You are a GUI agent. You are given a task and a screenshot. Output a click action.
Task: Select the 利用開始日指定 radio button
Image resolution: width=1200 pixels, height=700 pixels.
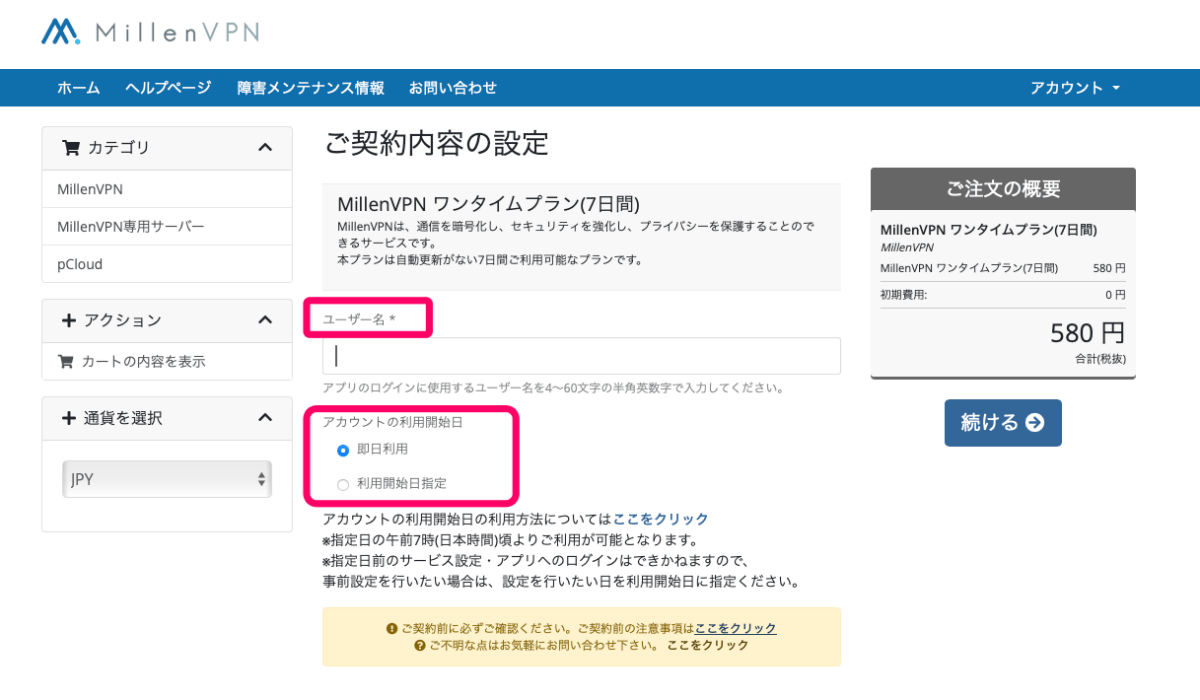coord(343,484)
